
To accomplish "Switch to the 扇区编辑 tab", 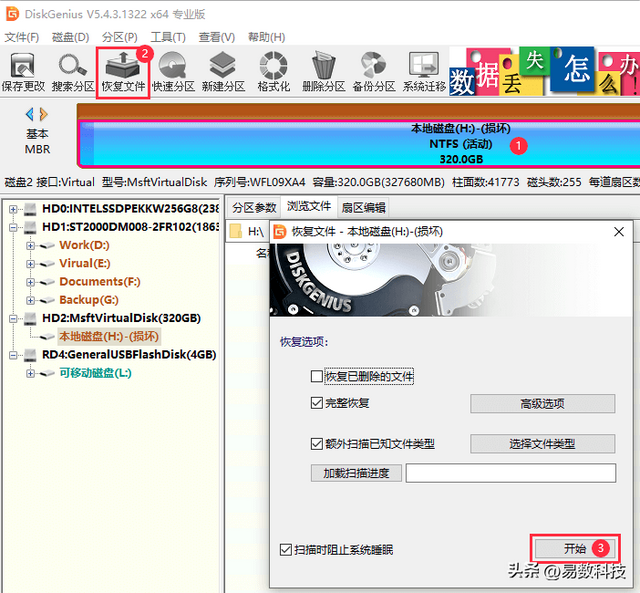I will pyautogui.click(x=363, y=208).
